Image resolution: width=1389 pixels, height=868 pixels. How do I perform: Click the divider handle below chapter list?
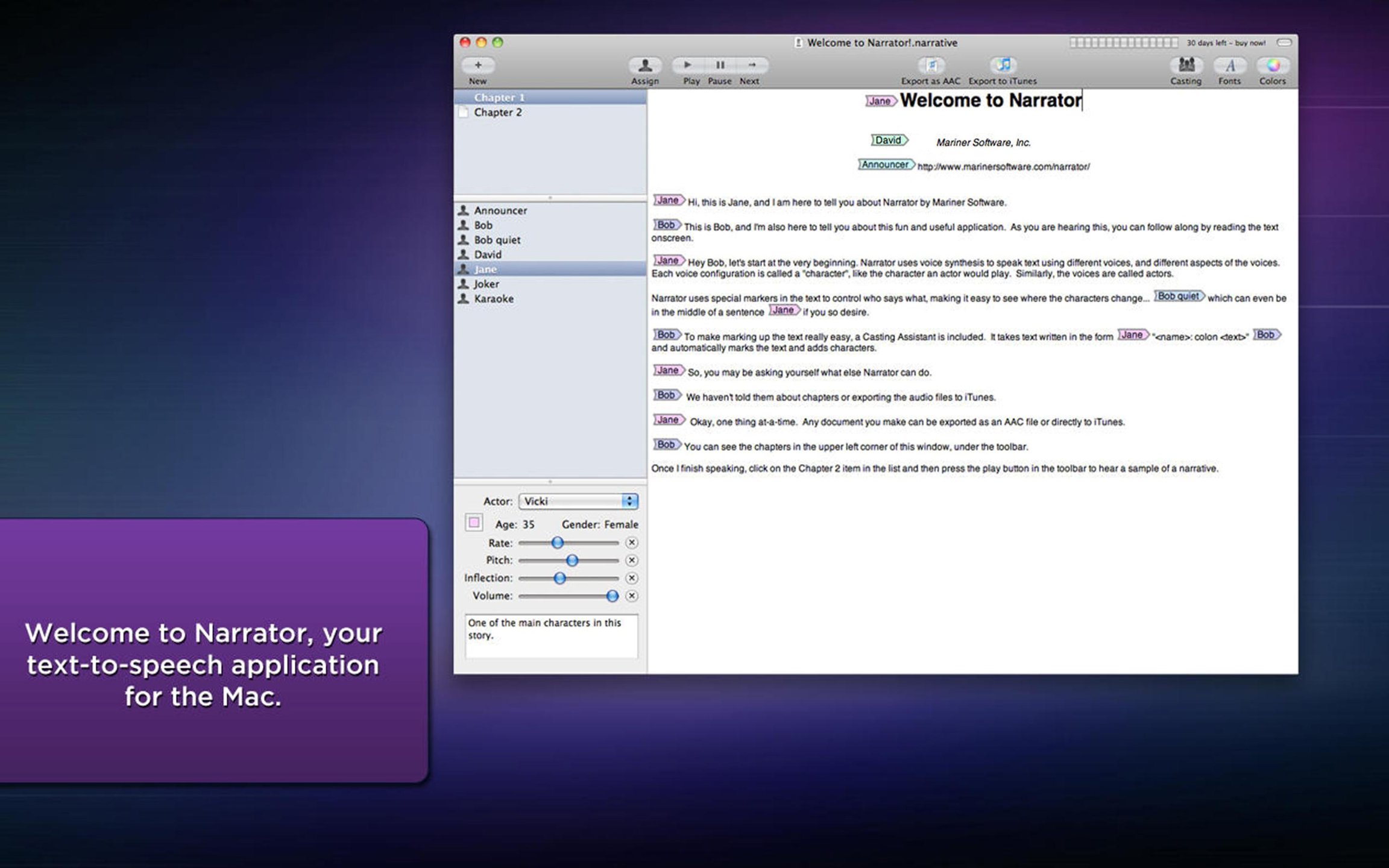(x=550, y=198)
